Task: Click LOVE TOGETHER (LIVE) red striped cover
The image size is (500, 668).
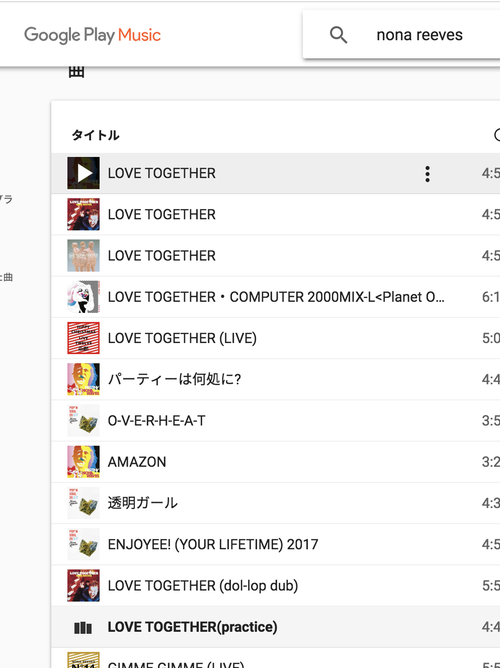Action: coord(83,338)
